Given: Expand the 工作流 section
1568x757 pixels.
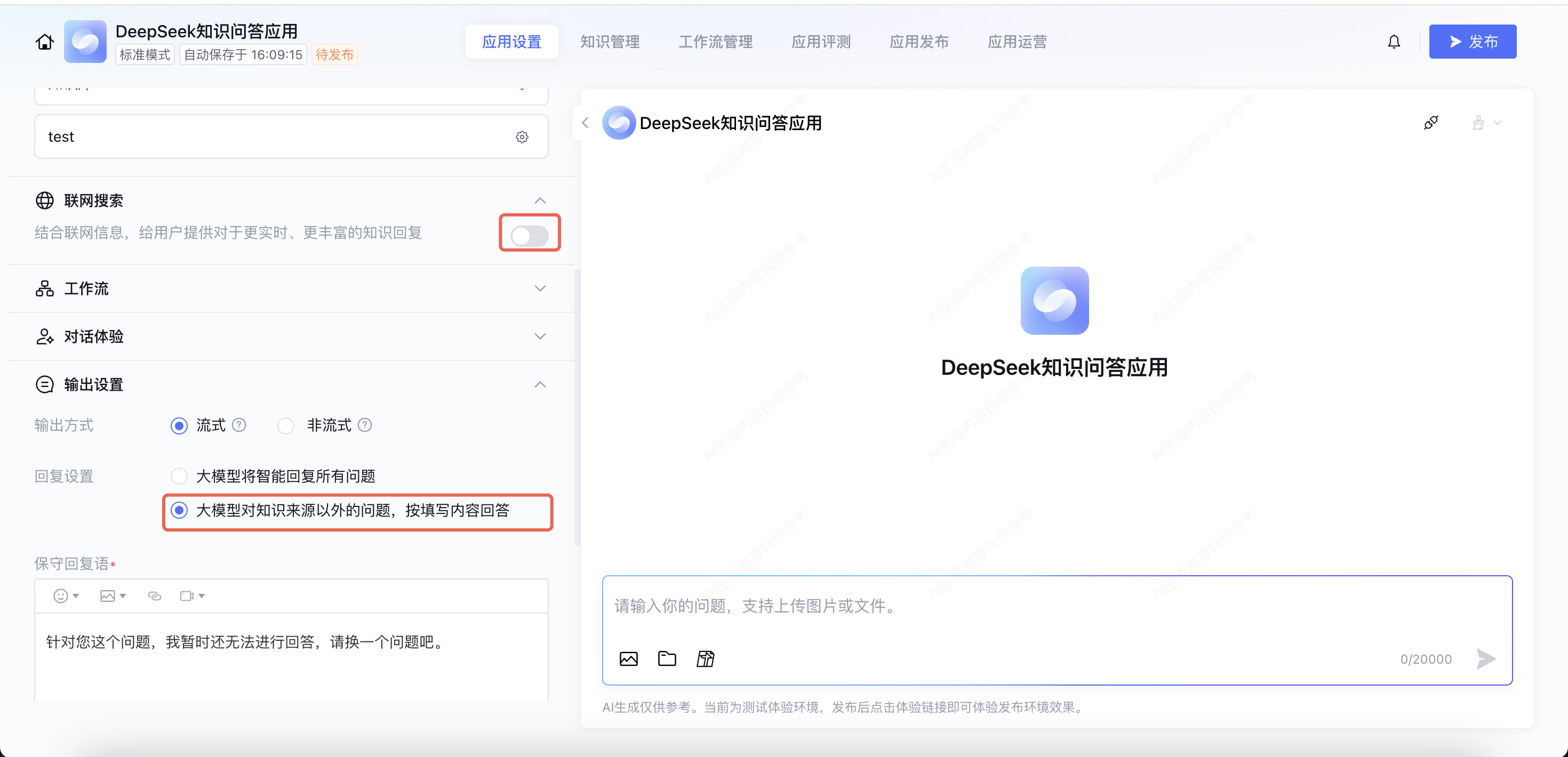Looking at the screenshot, I should [539, 288].
